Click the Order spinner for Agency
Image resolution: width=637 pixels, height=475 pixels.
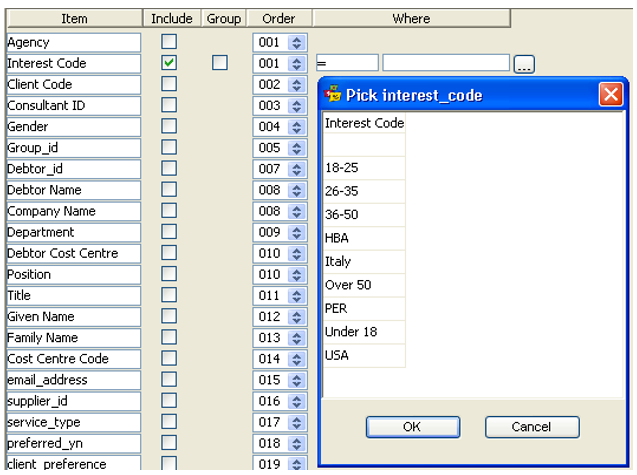[x=297, y=43]
